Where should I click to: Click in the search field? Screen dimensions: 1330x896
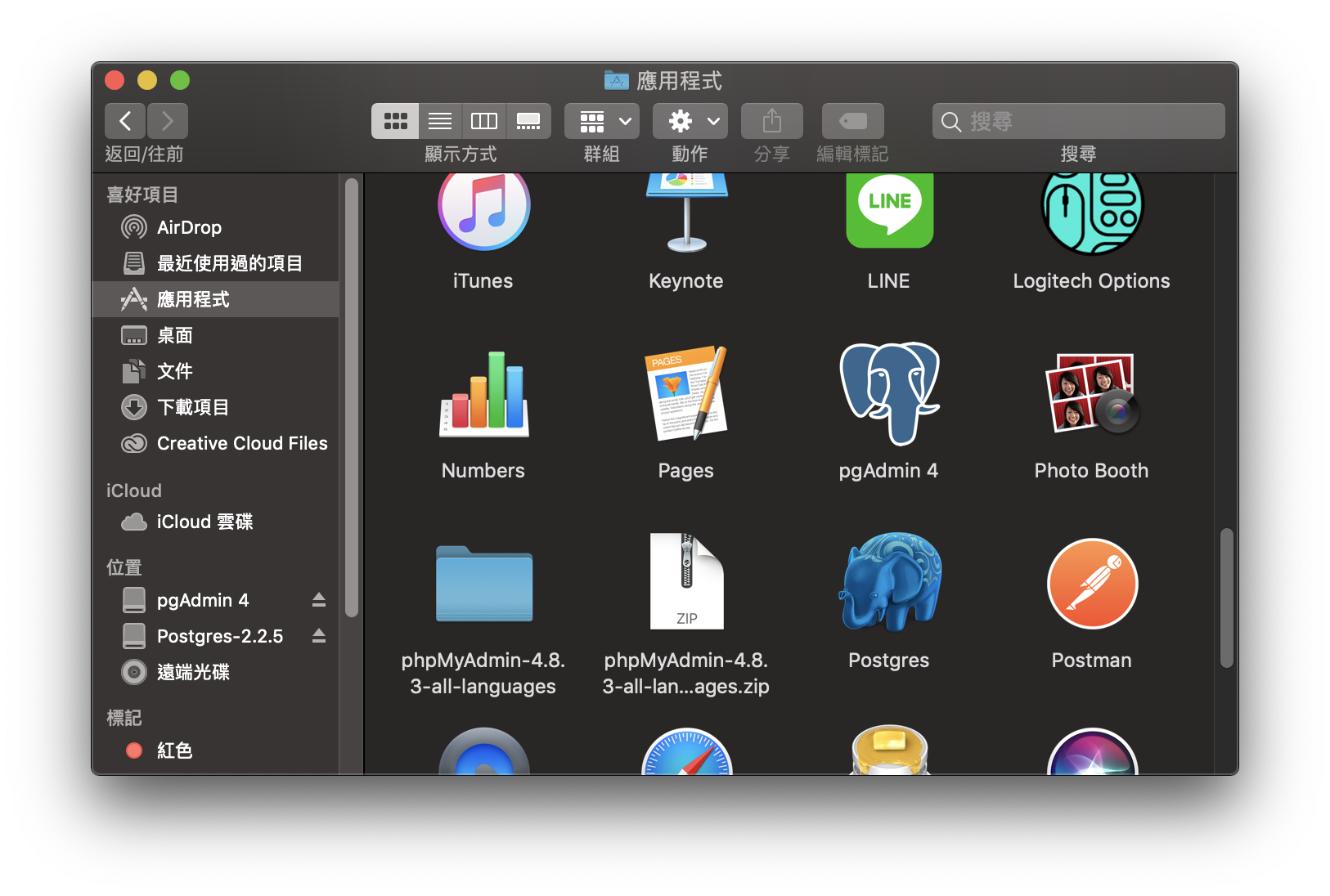1079,121
